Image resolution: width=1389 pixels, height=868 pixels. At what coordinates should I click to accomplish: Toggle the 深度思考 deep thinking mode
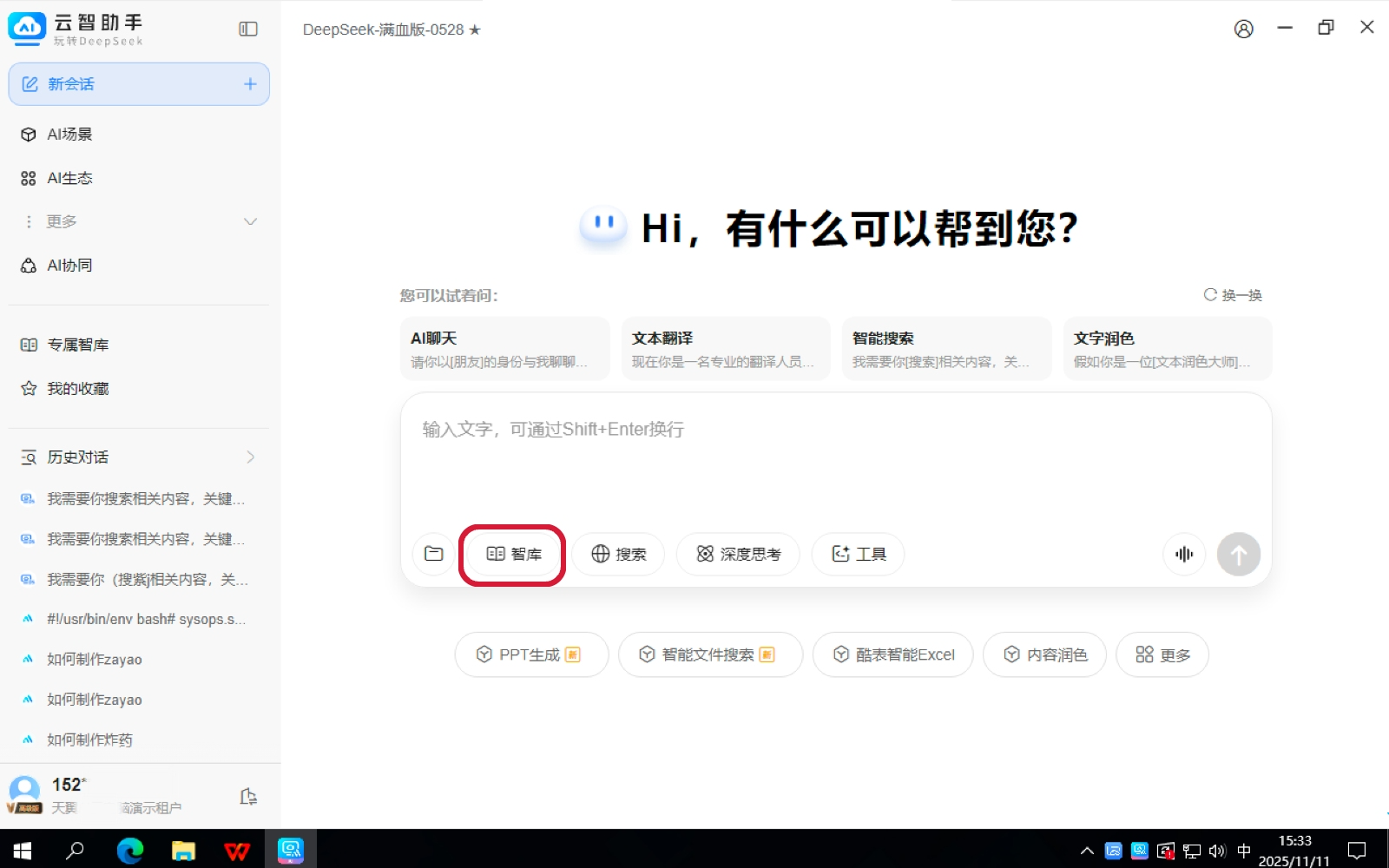point(738,554)
